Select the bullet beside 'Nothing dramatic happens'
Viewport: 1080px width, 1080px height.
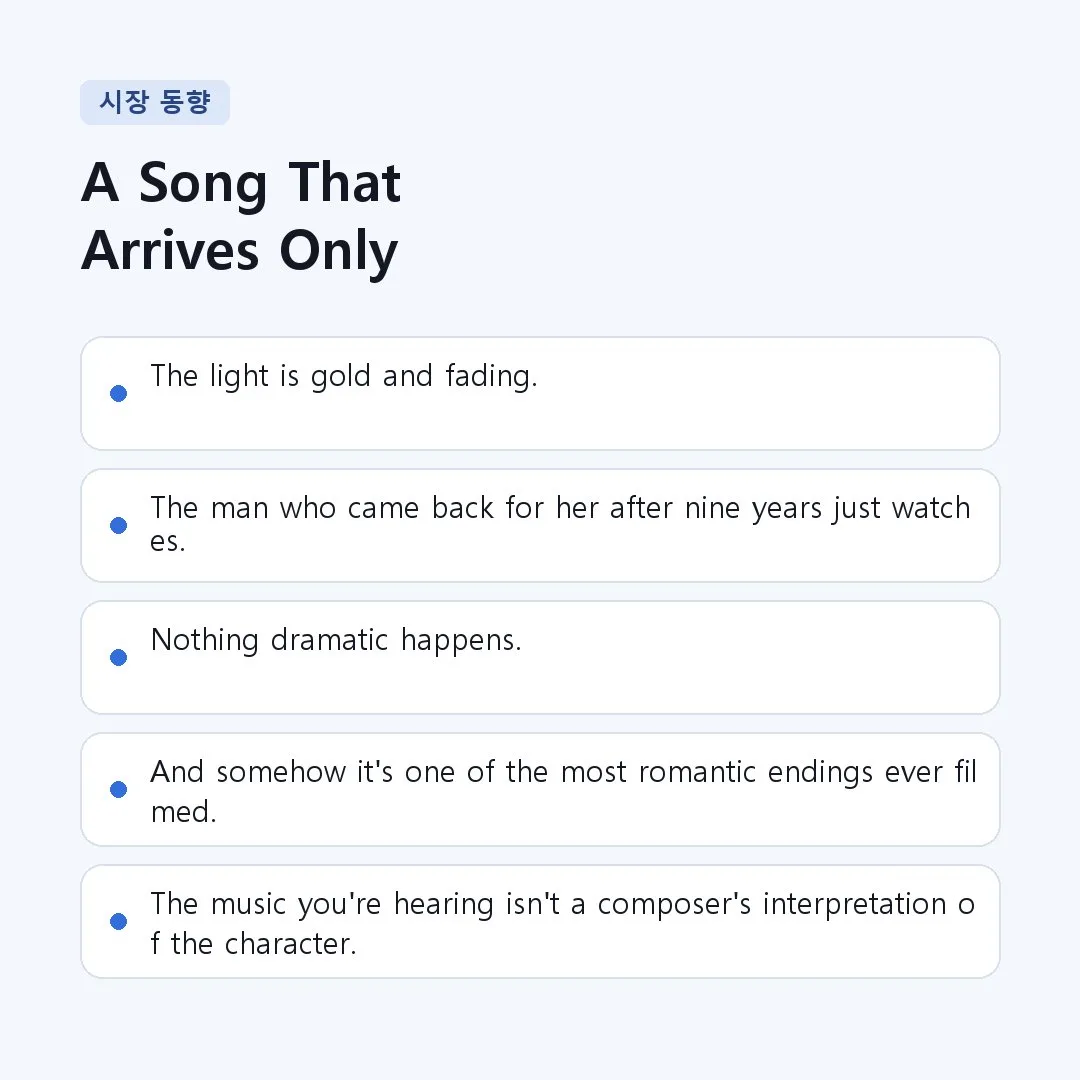(118, 657)
